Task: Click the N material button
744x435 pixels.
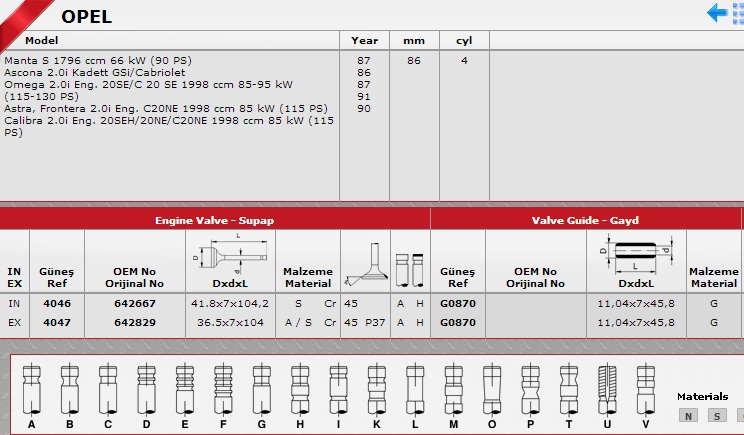Action: click(688, 416)
